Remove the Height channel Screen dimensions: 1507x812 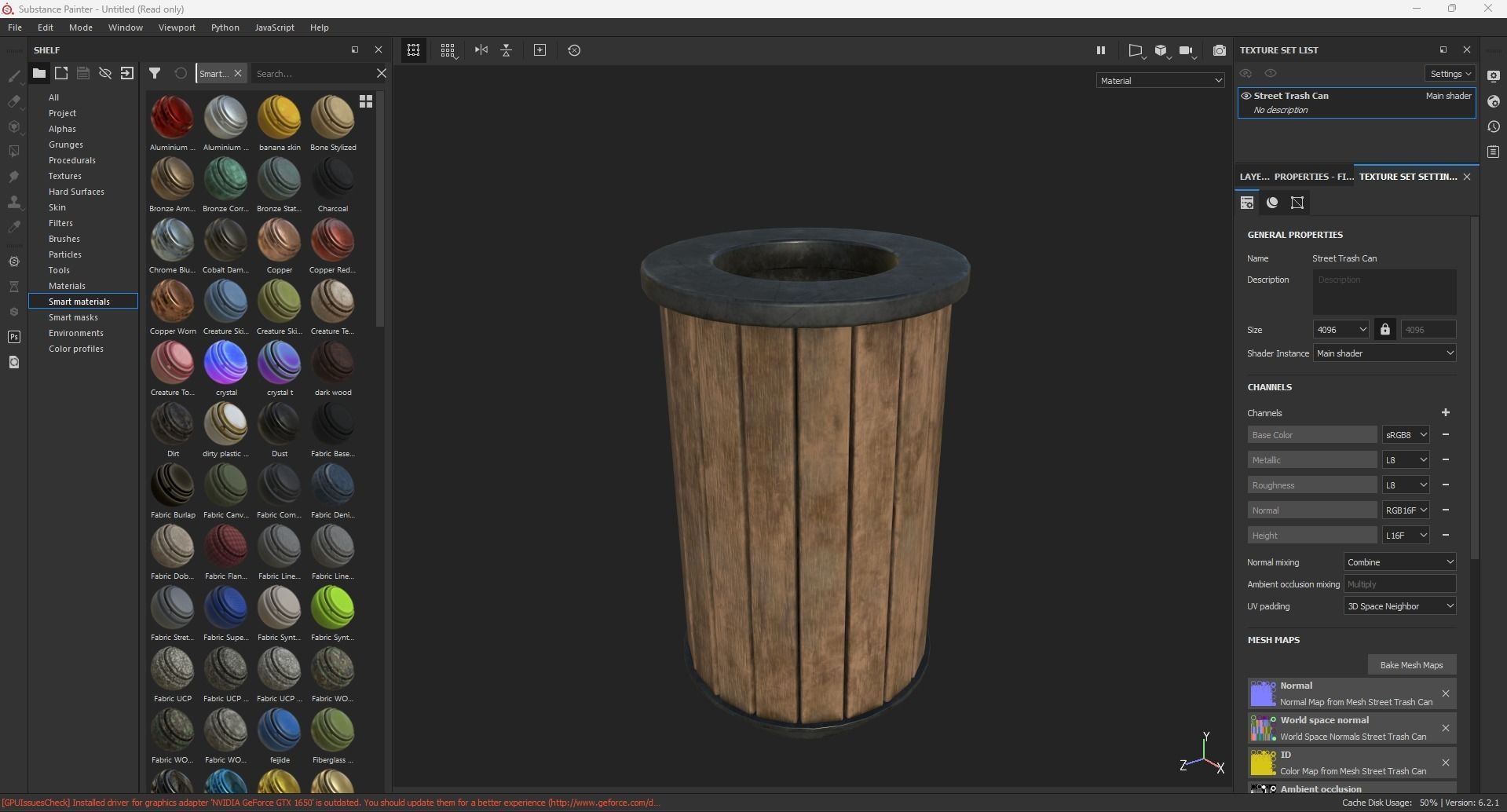click(1446, 536)
